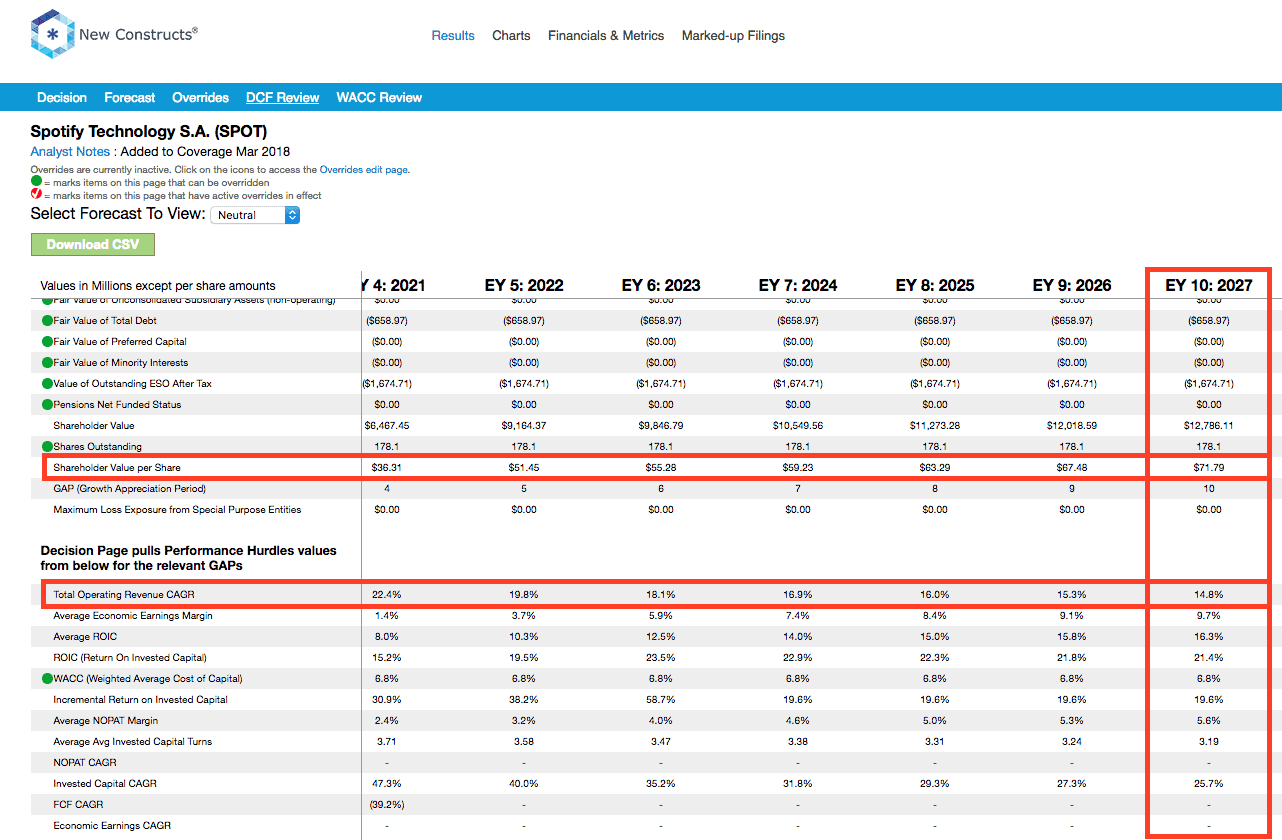Switch to the DCF Review tab

283,97
